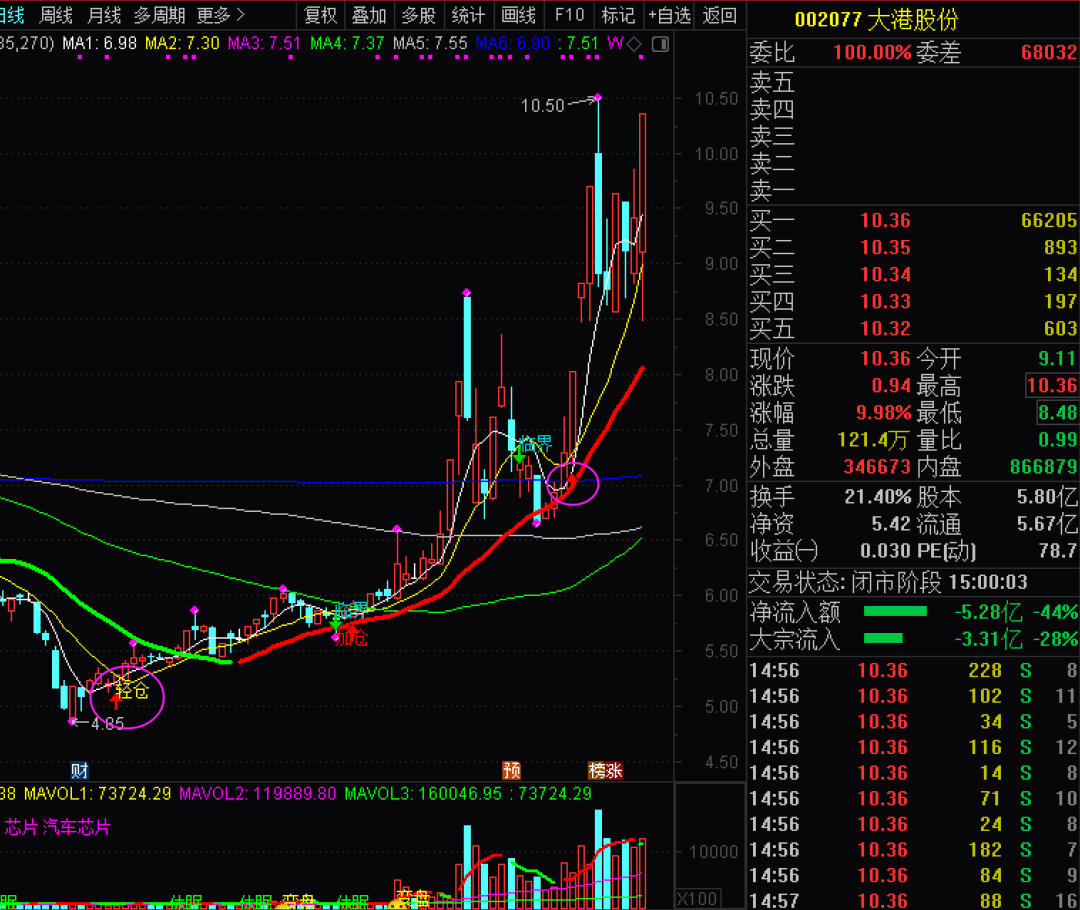The height and width of the screenshot is (910, 1080).
Task: Click the stock title 002077 大港股份
Action: point(876,19)
